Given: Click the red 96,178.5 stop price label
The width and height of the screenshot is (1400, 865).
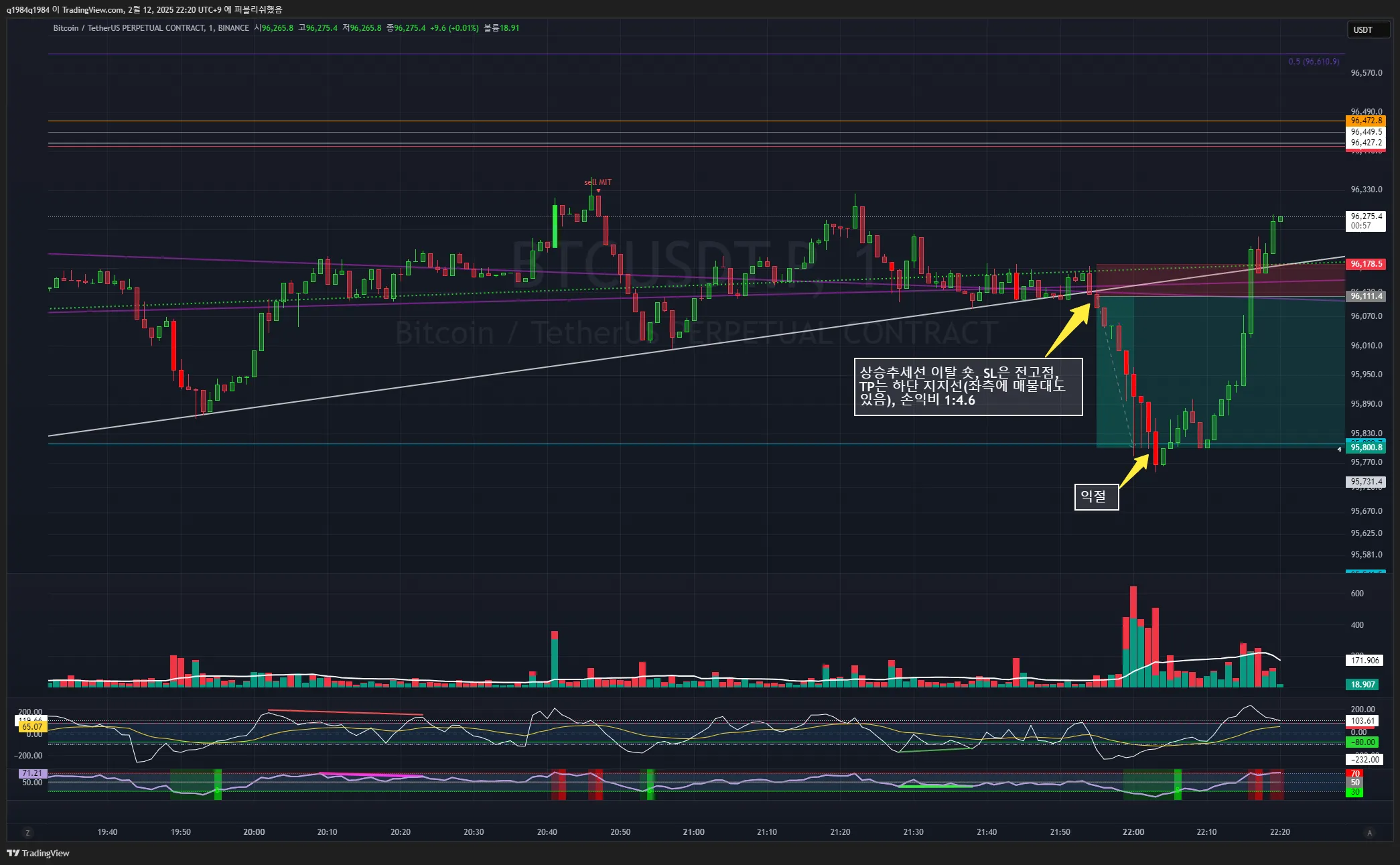Looking at the screenshot, I should tap(1365, 264).
